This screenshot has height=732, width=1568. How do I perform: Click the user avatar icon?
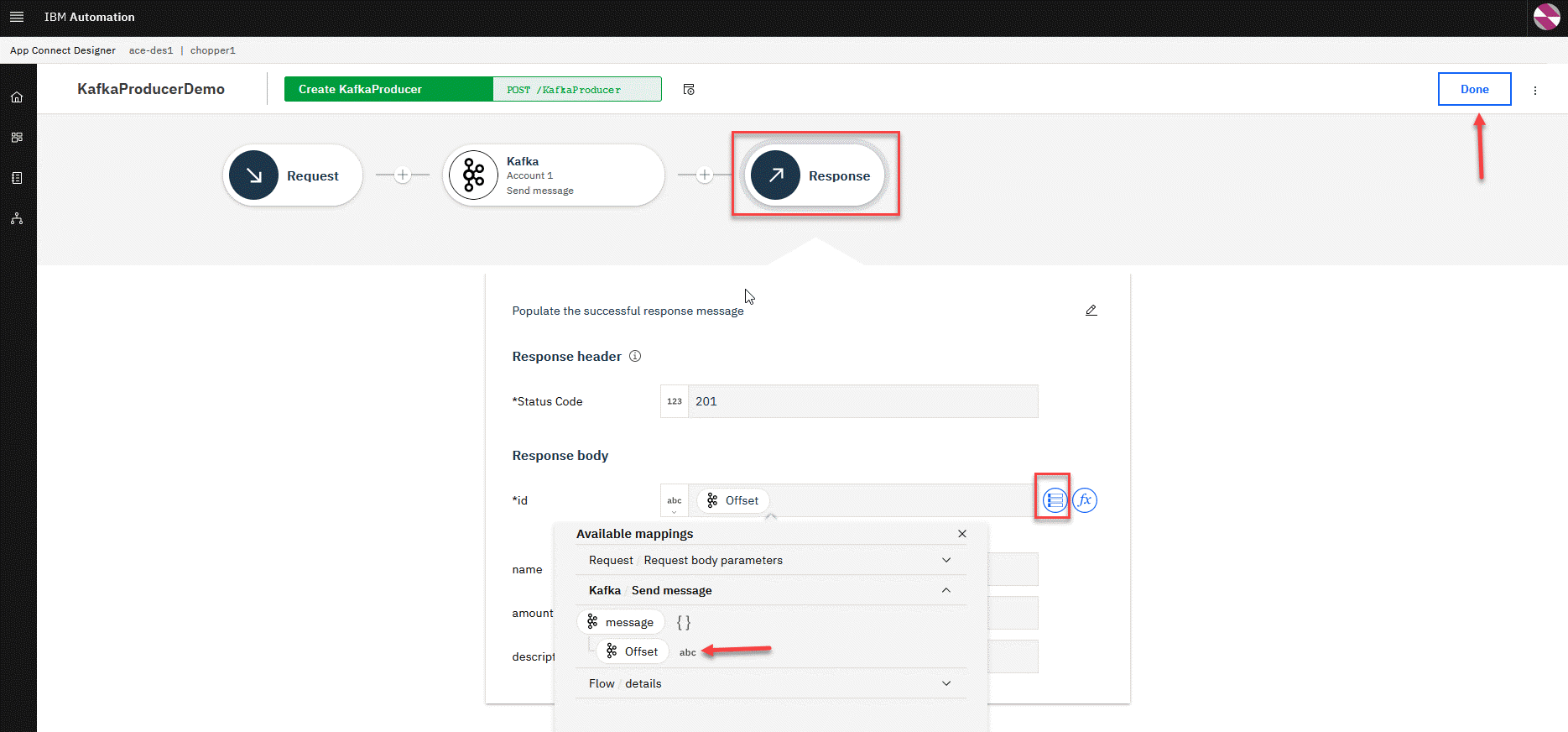[1546, 17]
